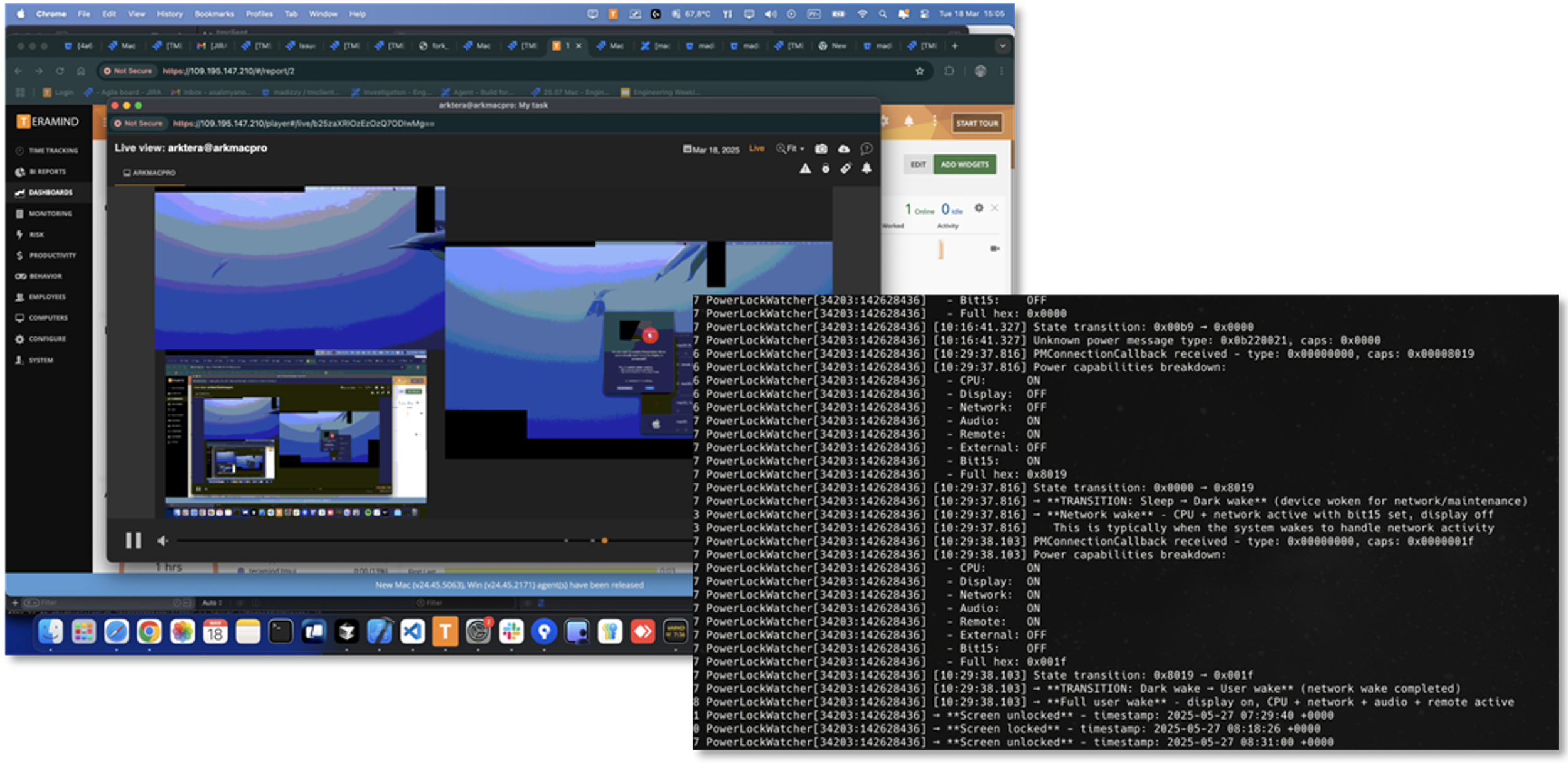The image size is (1568, 763).
Task: Open Terminal from the Dock
Action: click(x=280, y=631)
